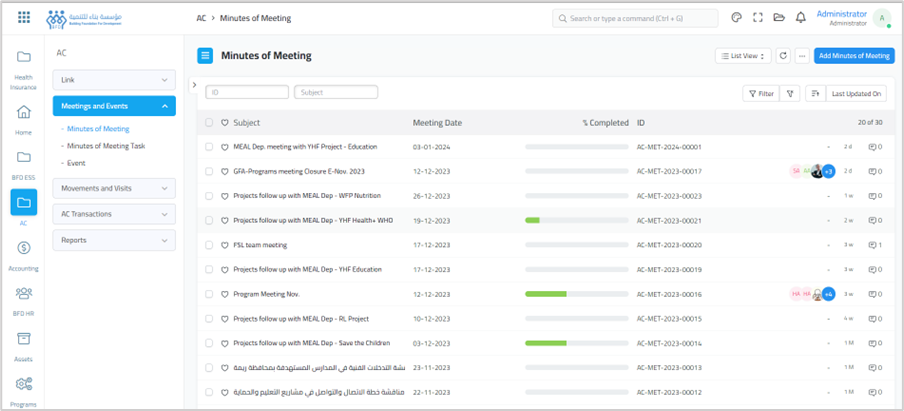Click the Filter button

[760, 93]
